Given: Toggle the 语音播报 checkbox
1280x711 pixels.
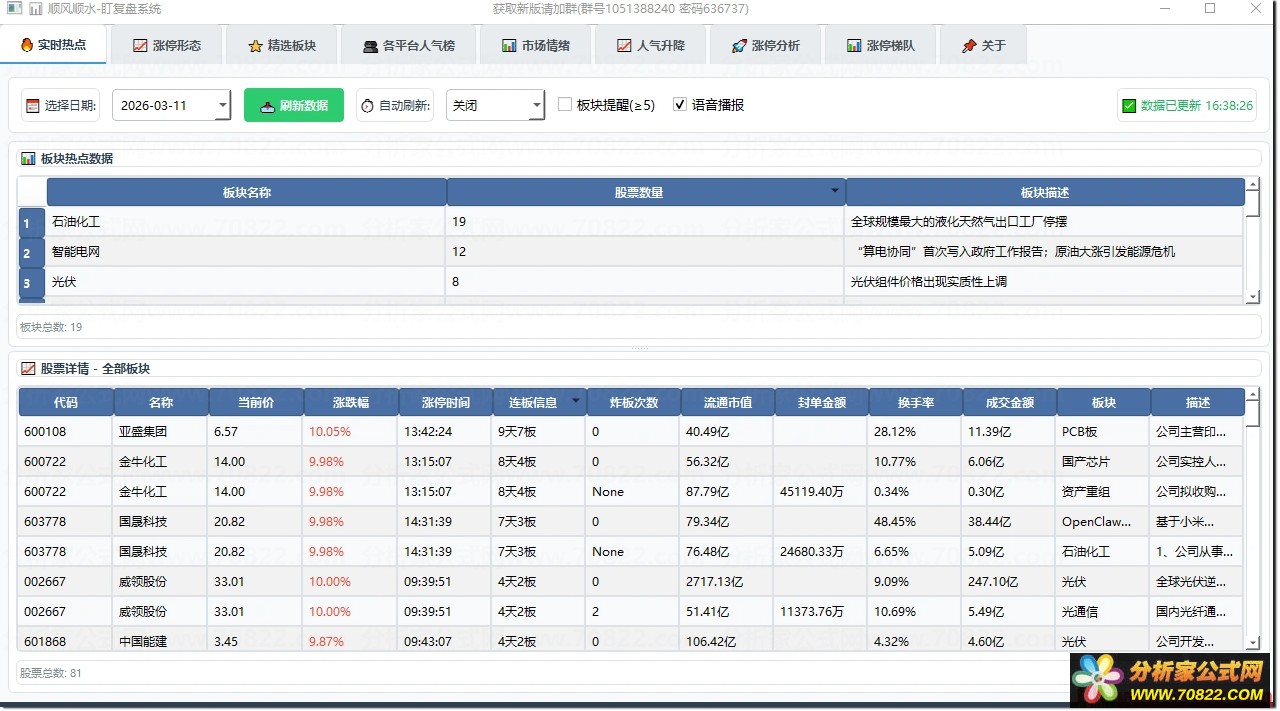Looking at the screenshot, I should (x=680, y=105).
